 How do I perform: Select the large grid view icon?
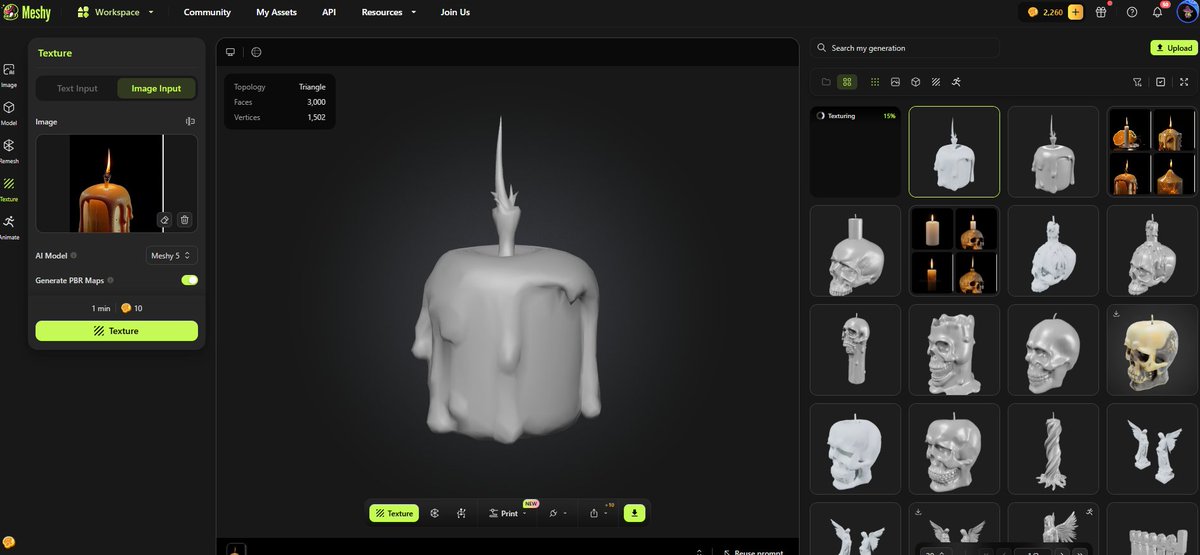point(847,82)
